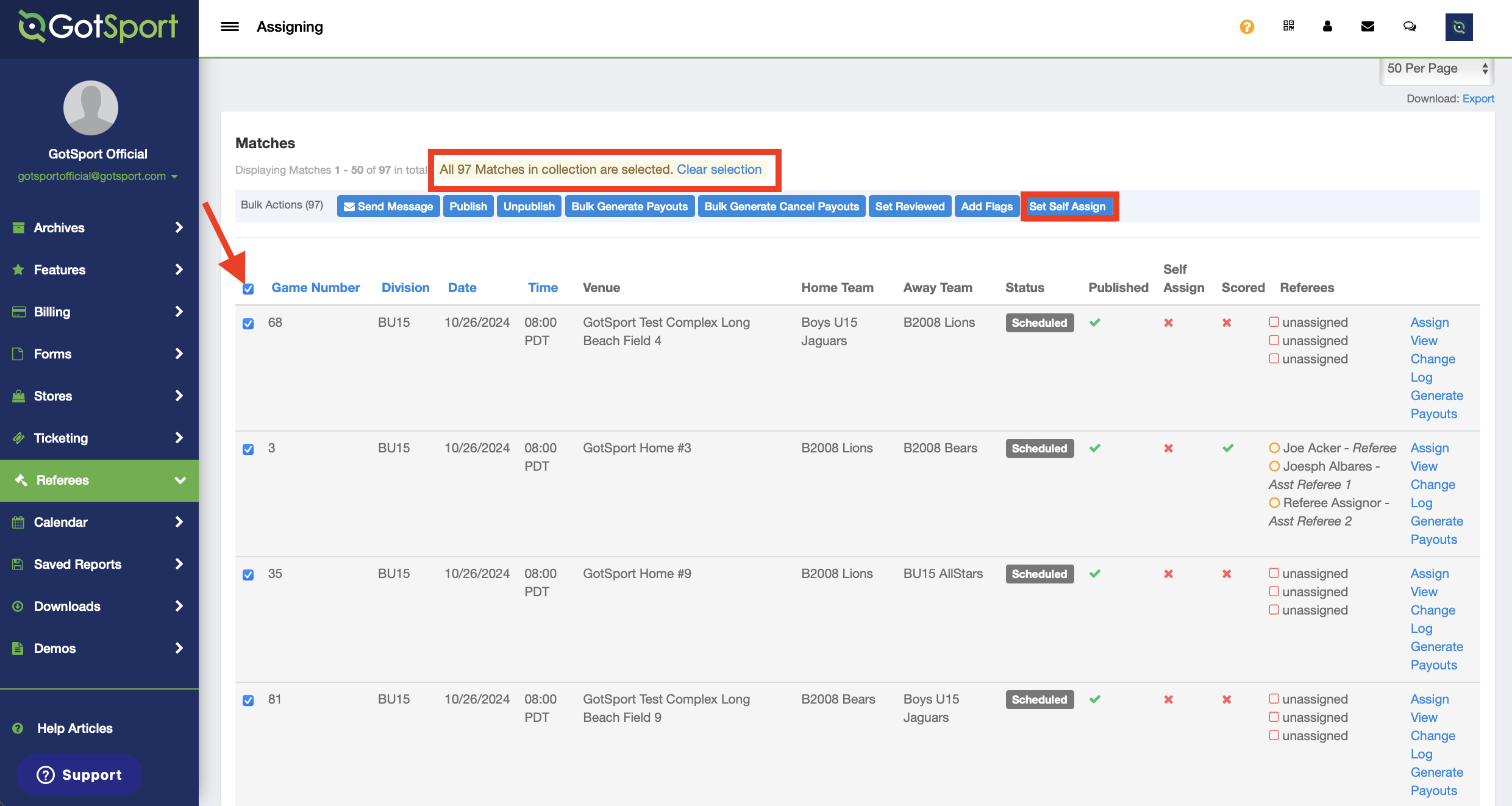This screenshot has height=806, width=1512.
Task: Uncheck the checkbox for game 81
Action: click(248, 700)
